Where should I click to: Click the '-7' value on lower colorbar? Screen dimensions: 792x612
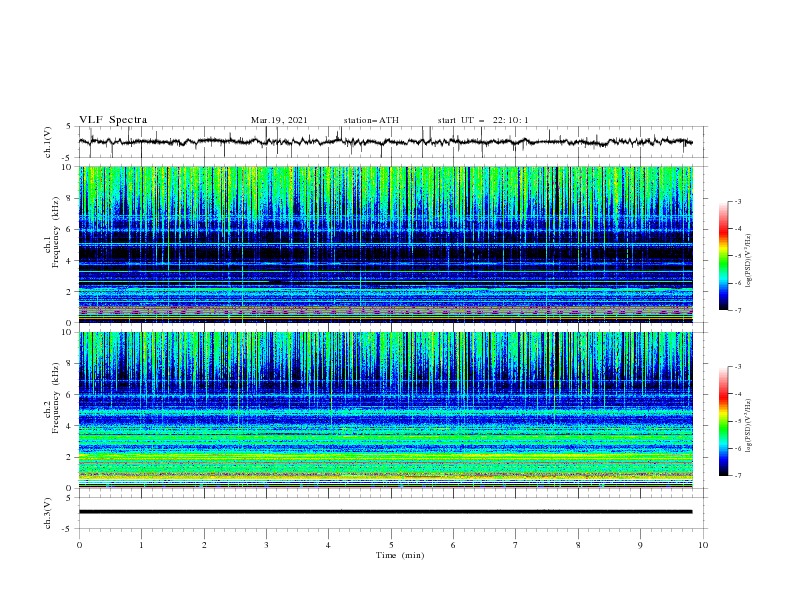click(738, 475)
